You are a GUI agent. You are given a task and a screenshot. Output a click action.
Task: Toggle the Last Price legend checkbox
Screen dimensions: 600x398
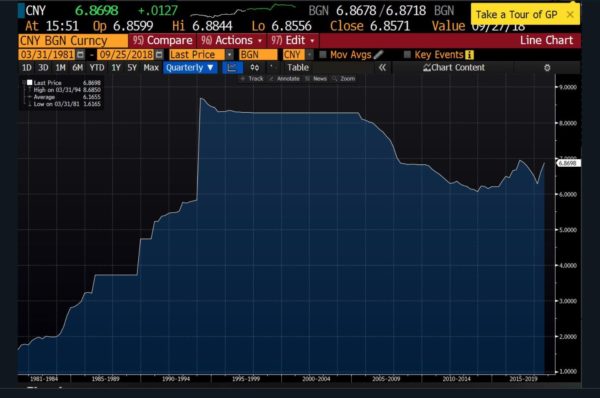click(x=29, y=83)
